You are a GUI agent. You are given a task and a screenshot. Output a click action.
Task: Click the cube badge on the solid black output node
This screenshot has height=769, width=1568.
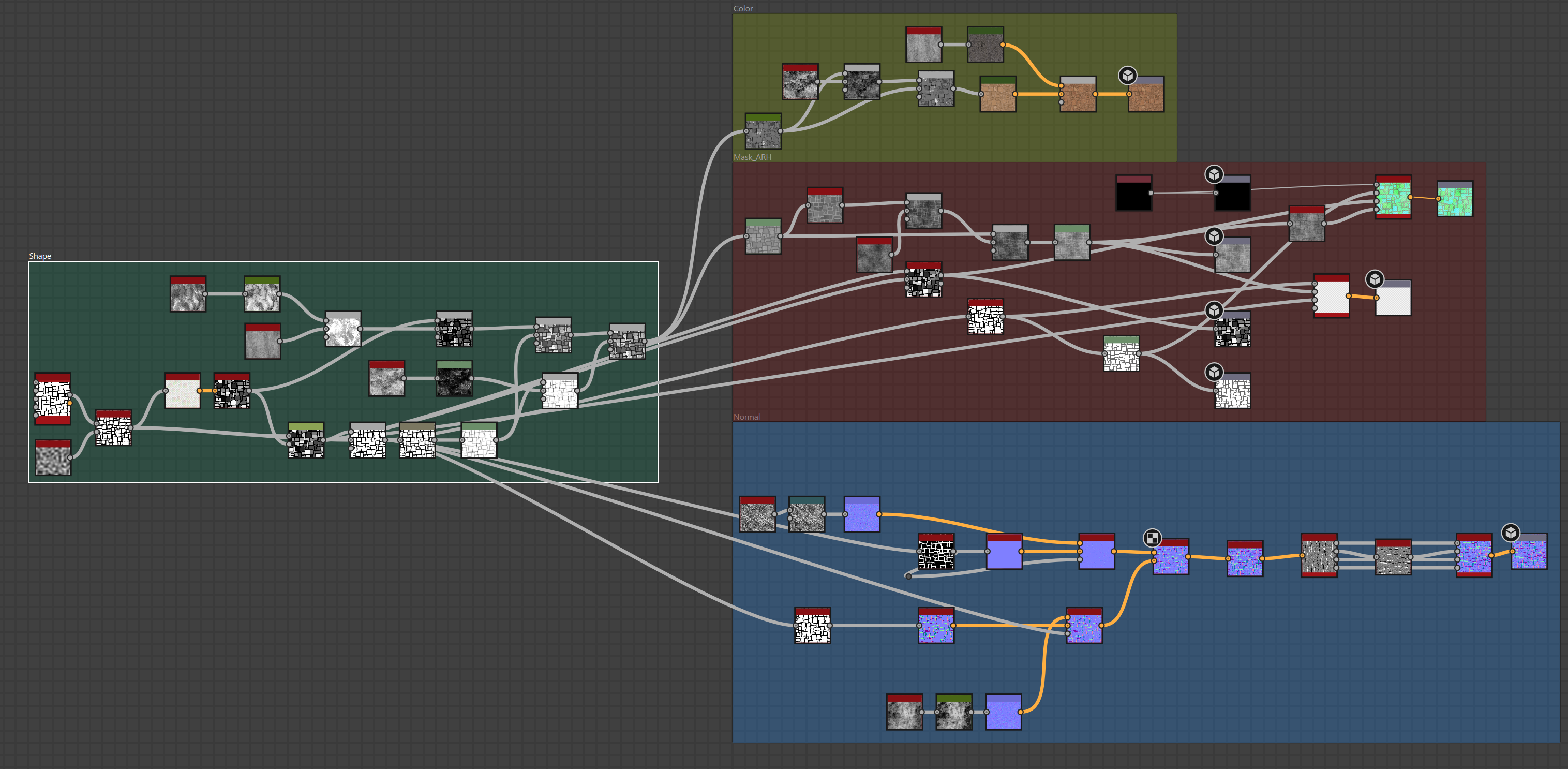click(1214, 175)
